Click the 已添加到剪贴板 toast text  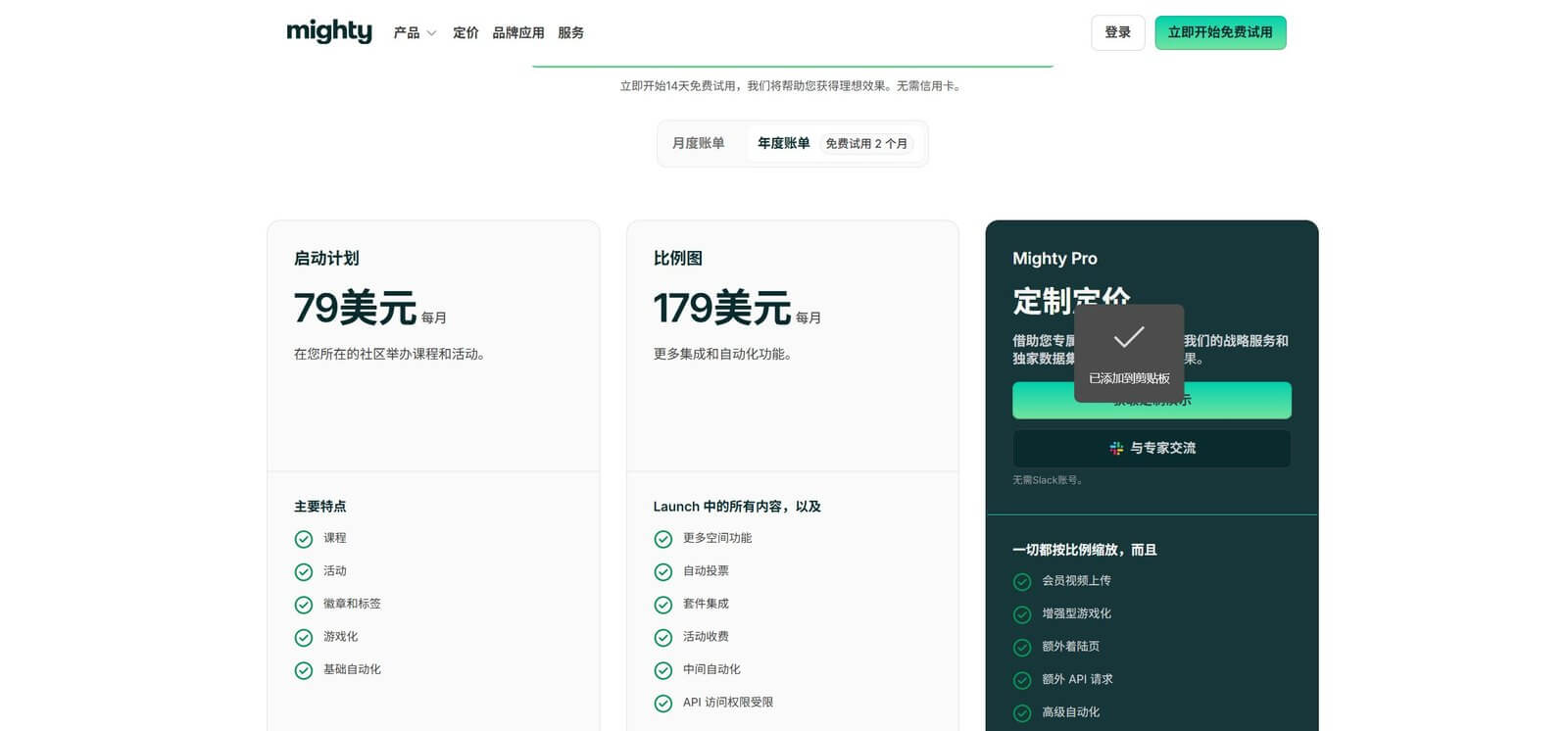pos(1129,378)
